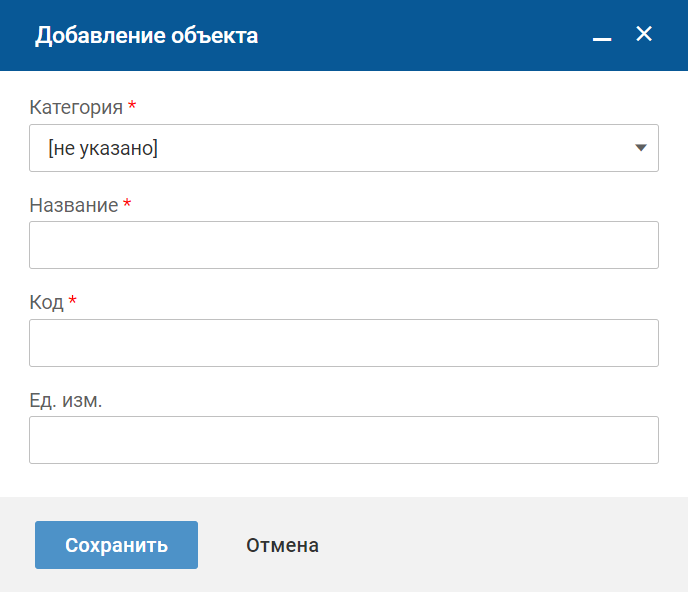Focus the Название text field
The height and width of the screenshot is (592, 688).
(343, 245)
